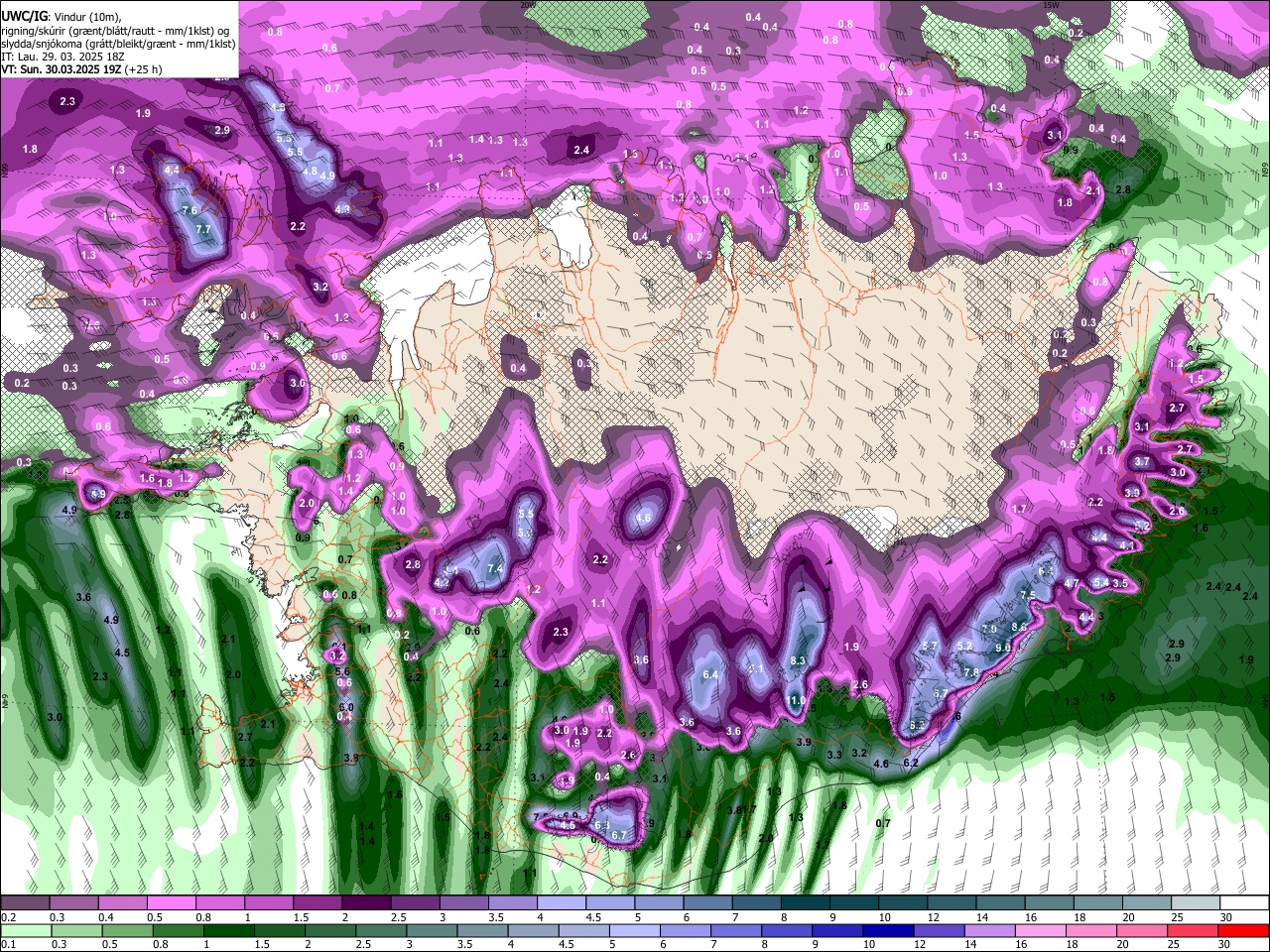This screenshot has width=1270, height=952.
Task: Select the 'Vindur (10m)' label in header
Action: (86, 16)
